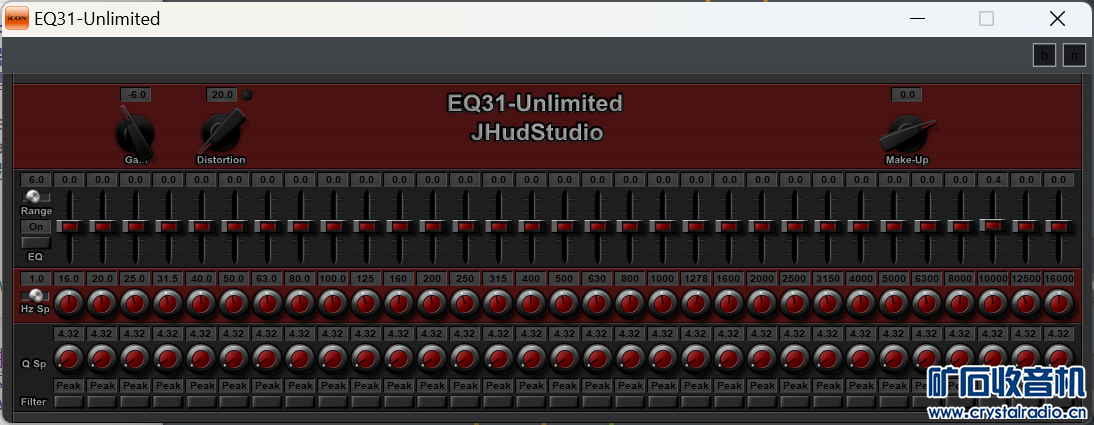
Task: Toggle the EQ bypass button above the EQ label
Action: coord(36,242)
